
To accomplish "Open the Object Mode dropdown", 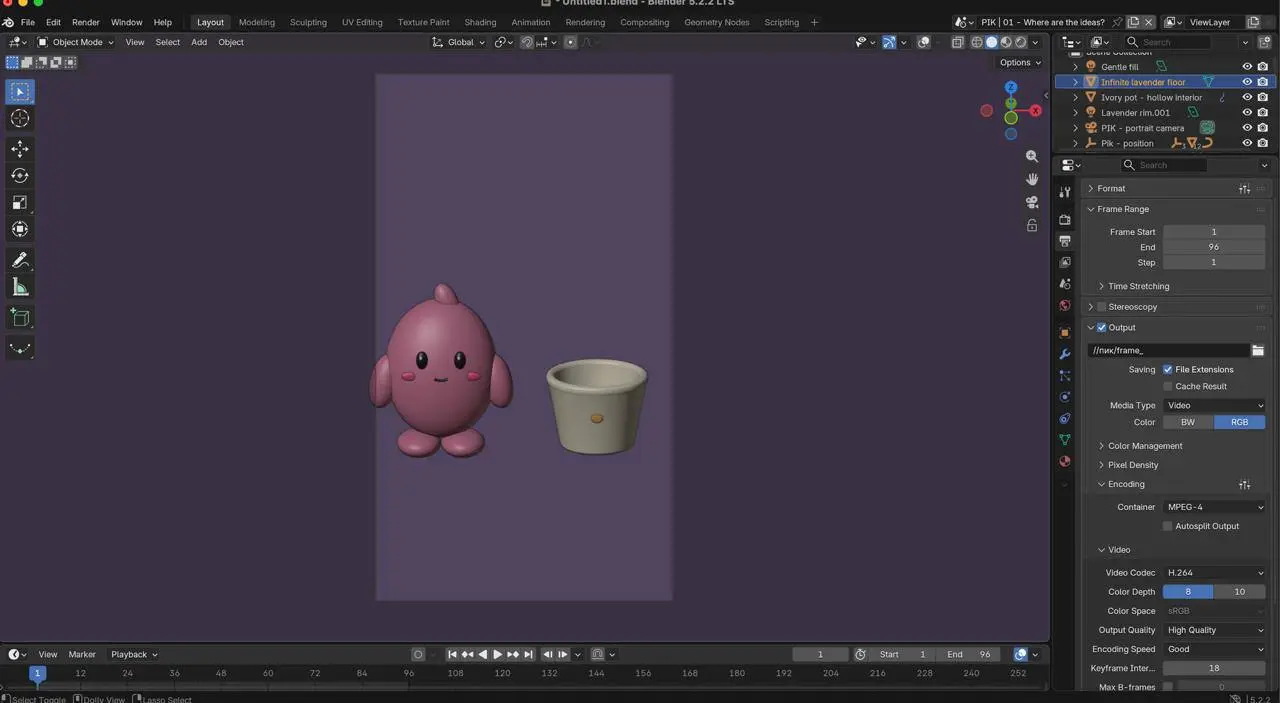I will click(76, 42).
